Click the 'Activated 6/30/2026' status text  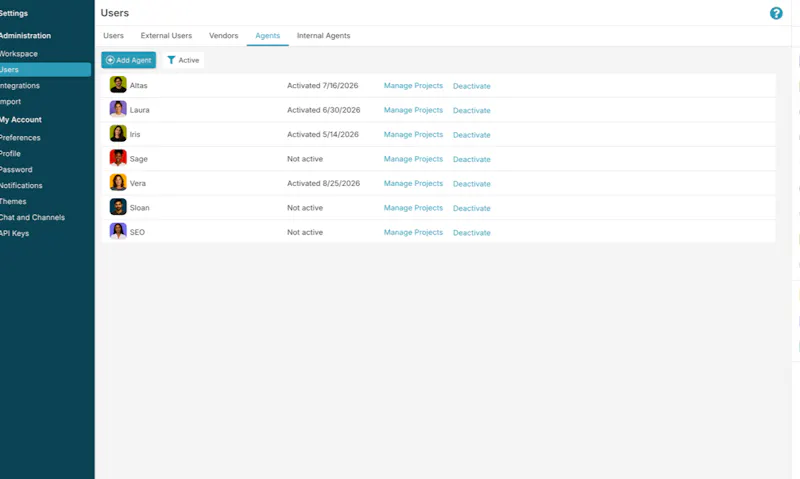pyautogui.click(x=323, y=110)
